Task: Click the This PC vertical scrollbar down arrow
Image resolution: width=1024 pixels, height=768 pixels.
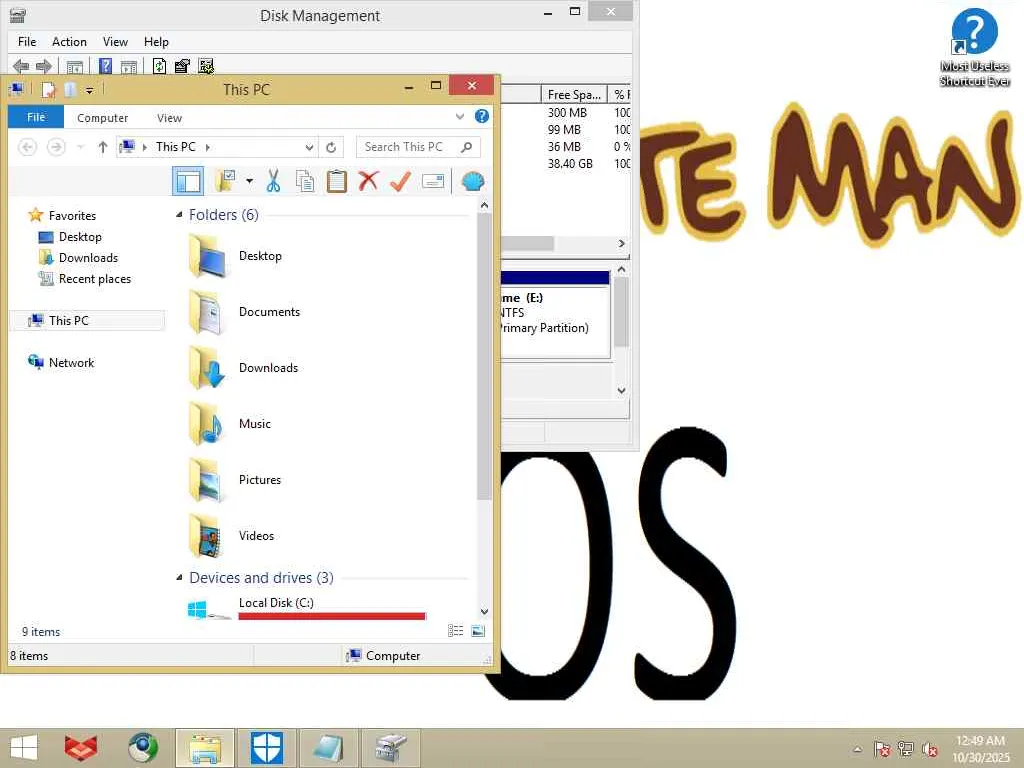Action: [484, 612]
